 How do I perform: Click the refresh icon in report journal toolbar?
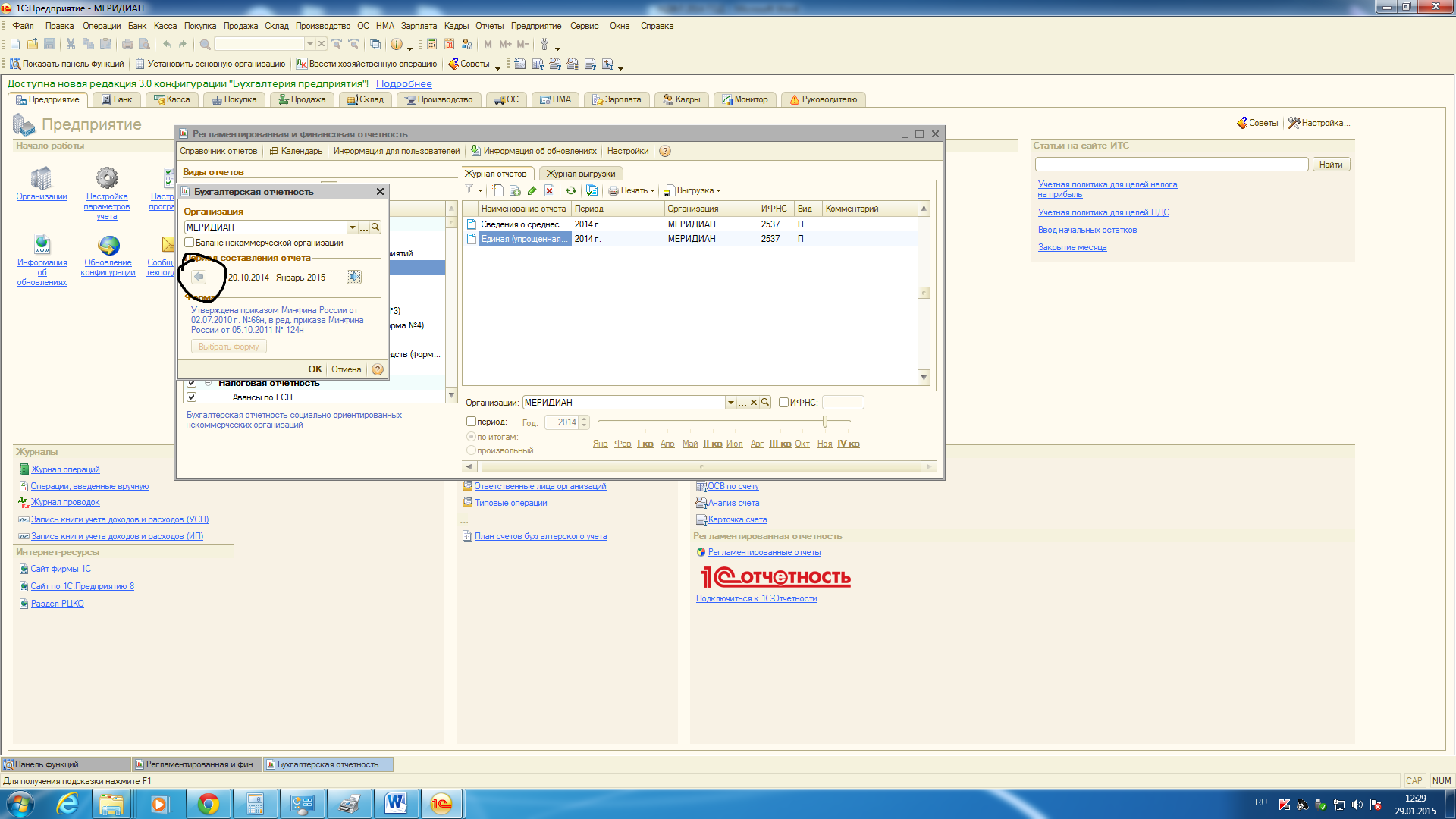click(571, 190)
